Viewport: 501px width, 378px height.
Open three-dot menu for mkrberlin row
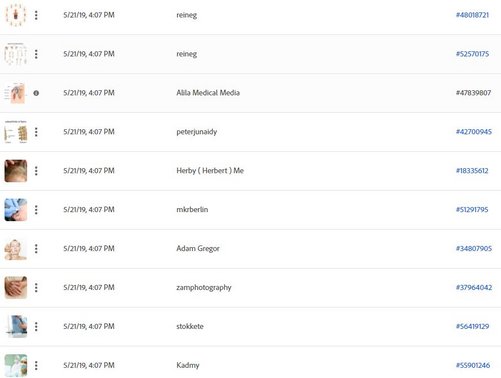pyautogui.click(x=36, y=210)
